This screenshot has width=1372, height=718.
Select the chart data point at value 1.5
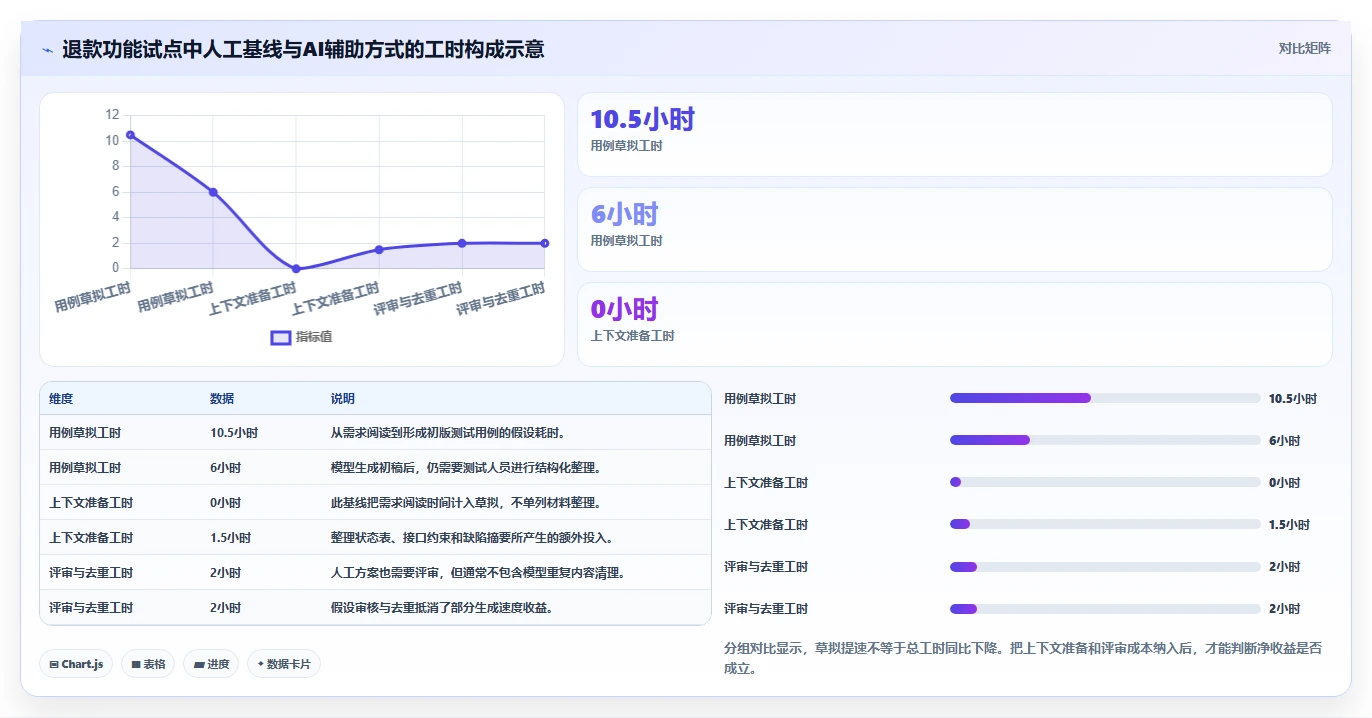pyautogui.click(x=379, y=249)
